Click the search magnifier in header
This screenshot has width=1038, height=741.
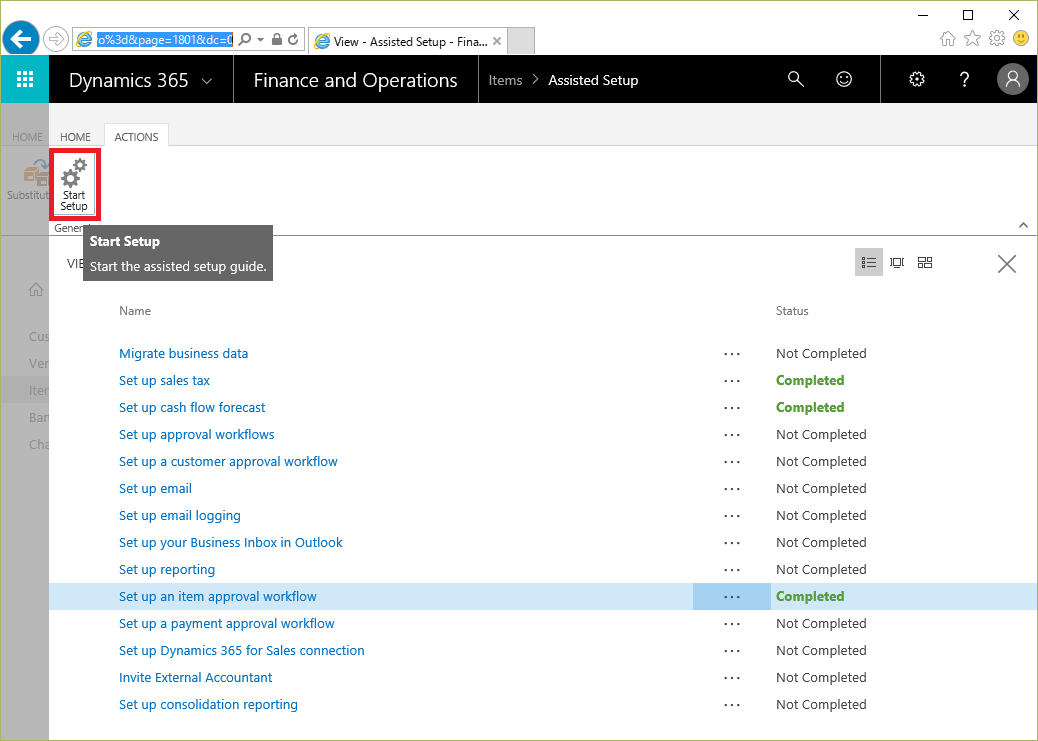(796, 80)
